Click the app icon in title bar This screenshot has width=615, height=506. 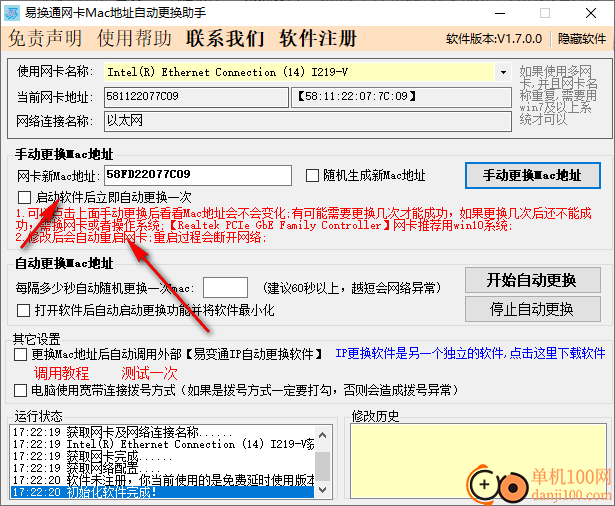(x=11, y=13)
